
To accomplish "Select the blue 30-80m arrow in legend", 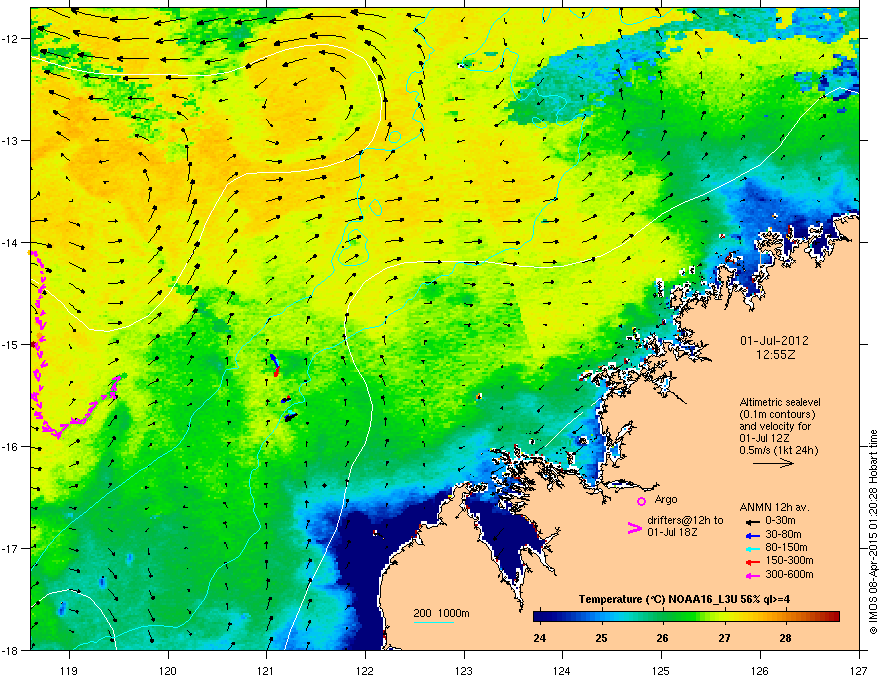I will coord(751,535).
